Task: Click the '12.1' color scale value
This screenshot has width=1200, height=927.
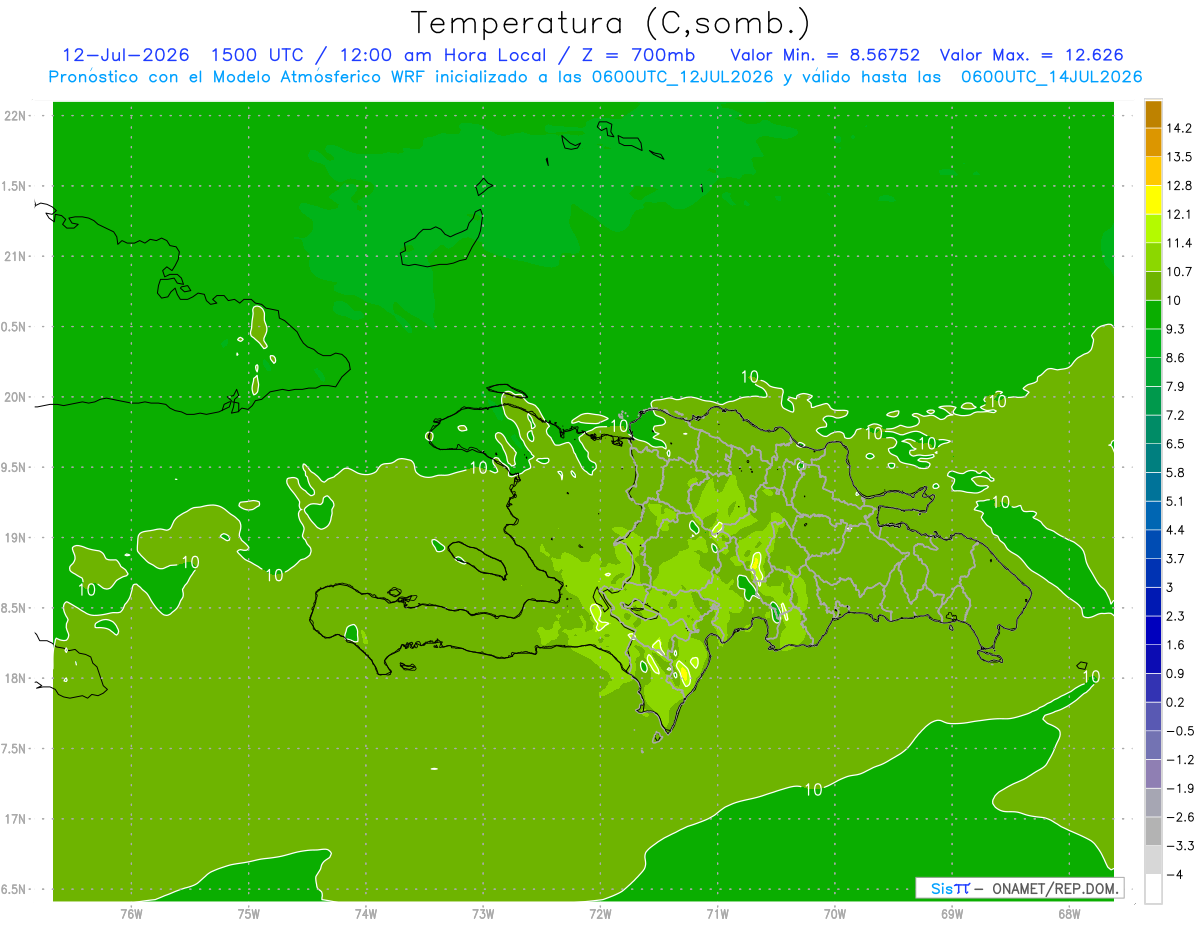Action: click(1180, 214)
